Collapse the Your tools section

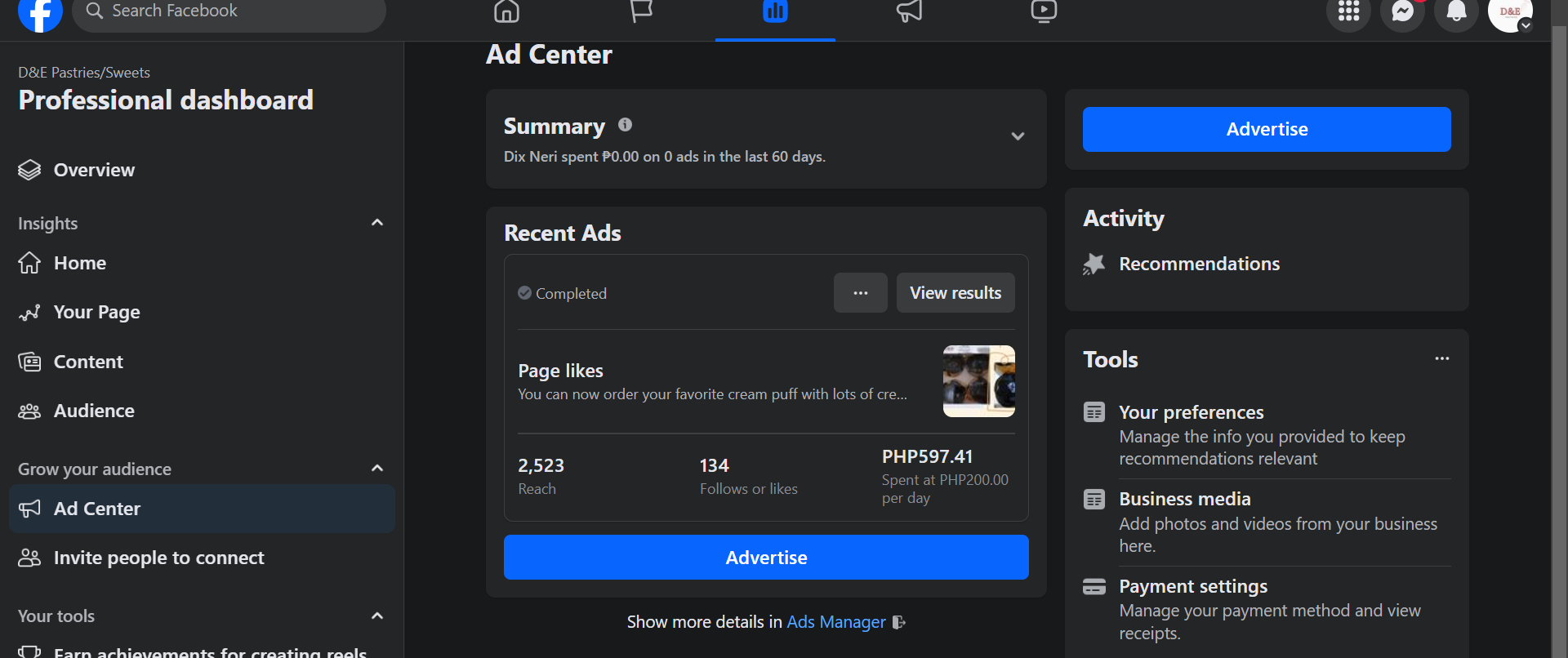[x=377, y=616]
